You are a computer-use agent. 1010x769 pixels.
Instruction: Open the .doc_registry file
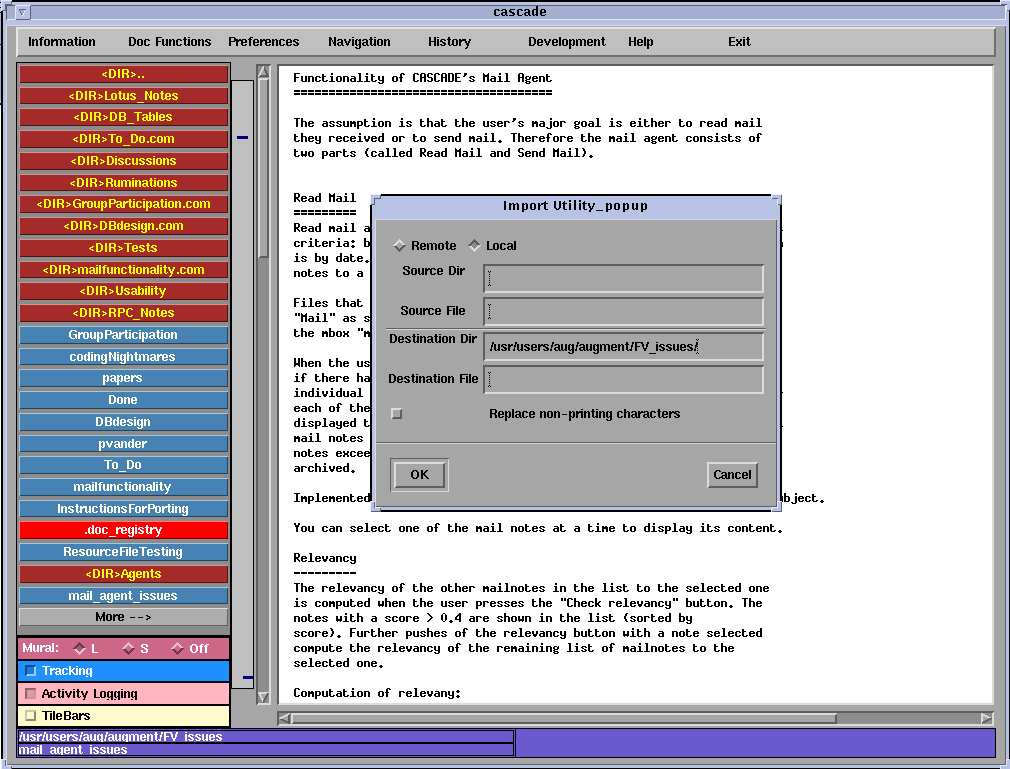click(x=123, y=530)
